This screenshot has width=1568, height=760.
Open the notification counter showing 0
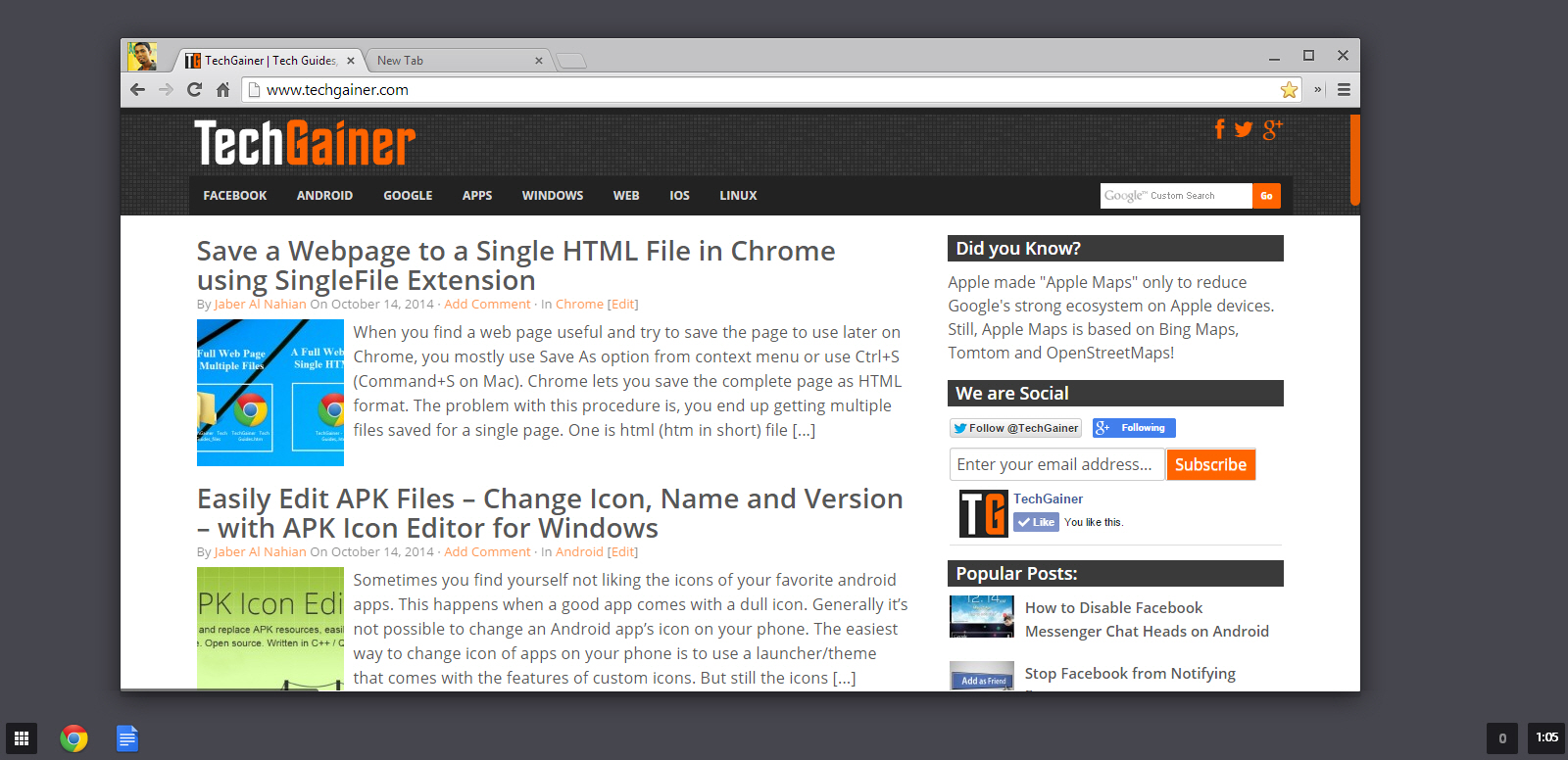point(1502,738)
